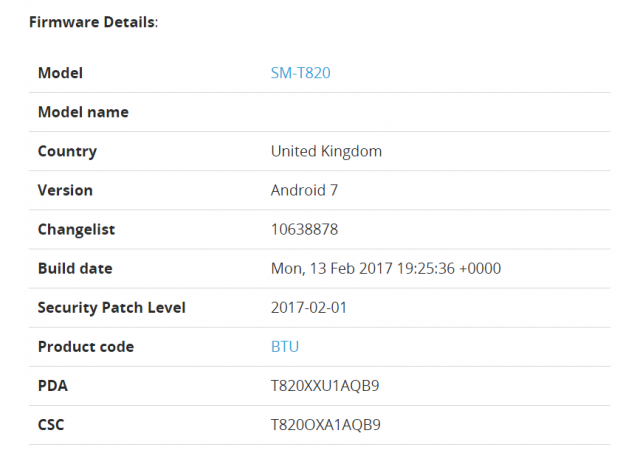Click the PDA value T820XXU1AQB9
Screen dimensions: 620x450
(326, 386)
